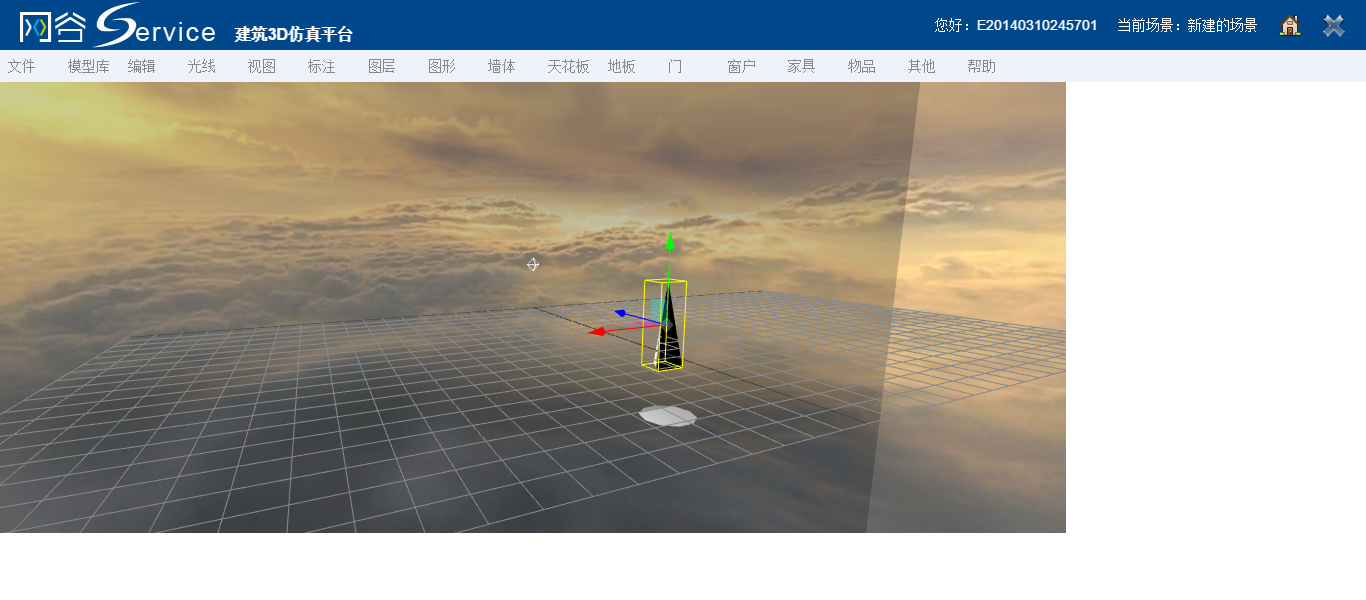Open the 墙体 menu
Screen dimensions: 1366x600
502,66
